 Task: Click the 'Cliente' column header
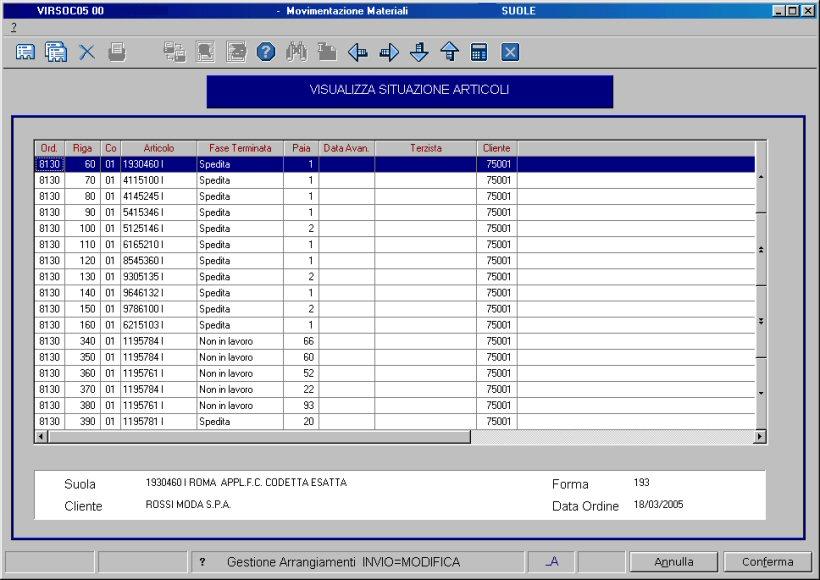tap(497, 148)
